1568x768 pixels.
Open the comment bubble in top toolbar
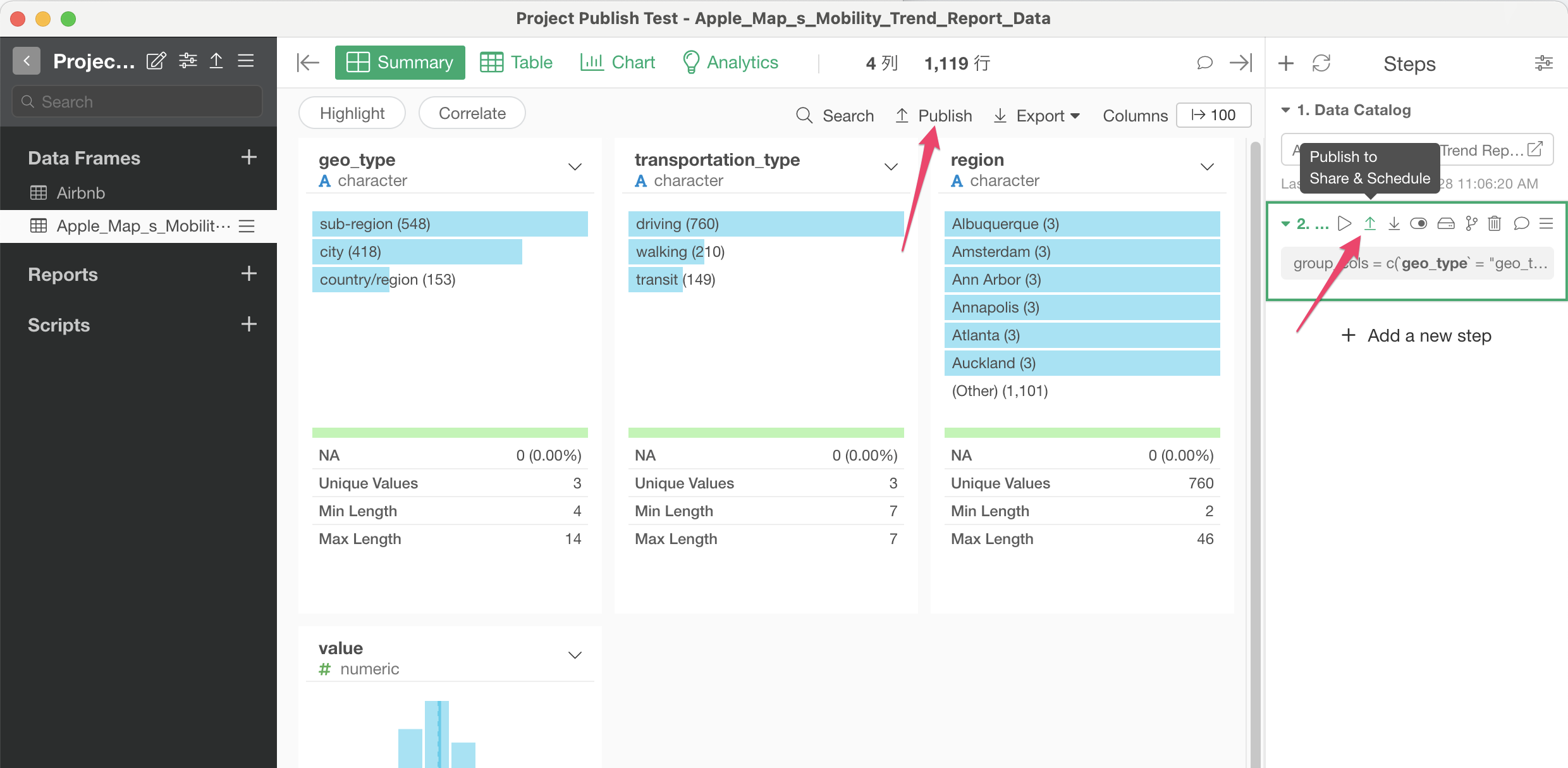point(1204,63)
